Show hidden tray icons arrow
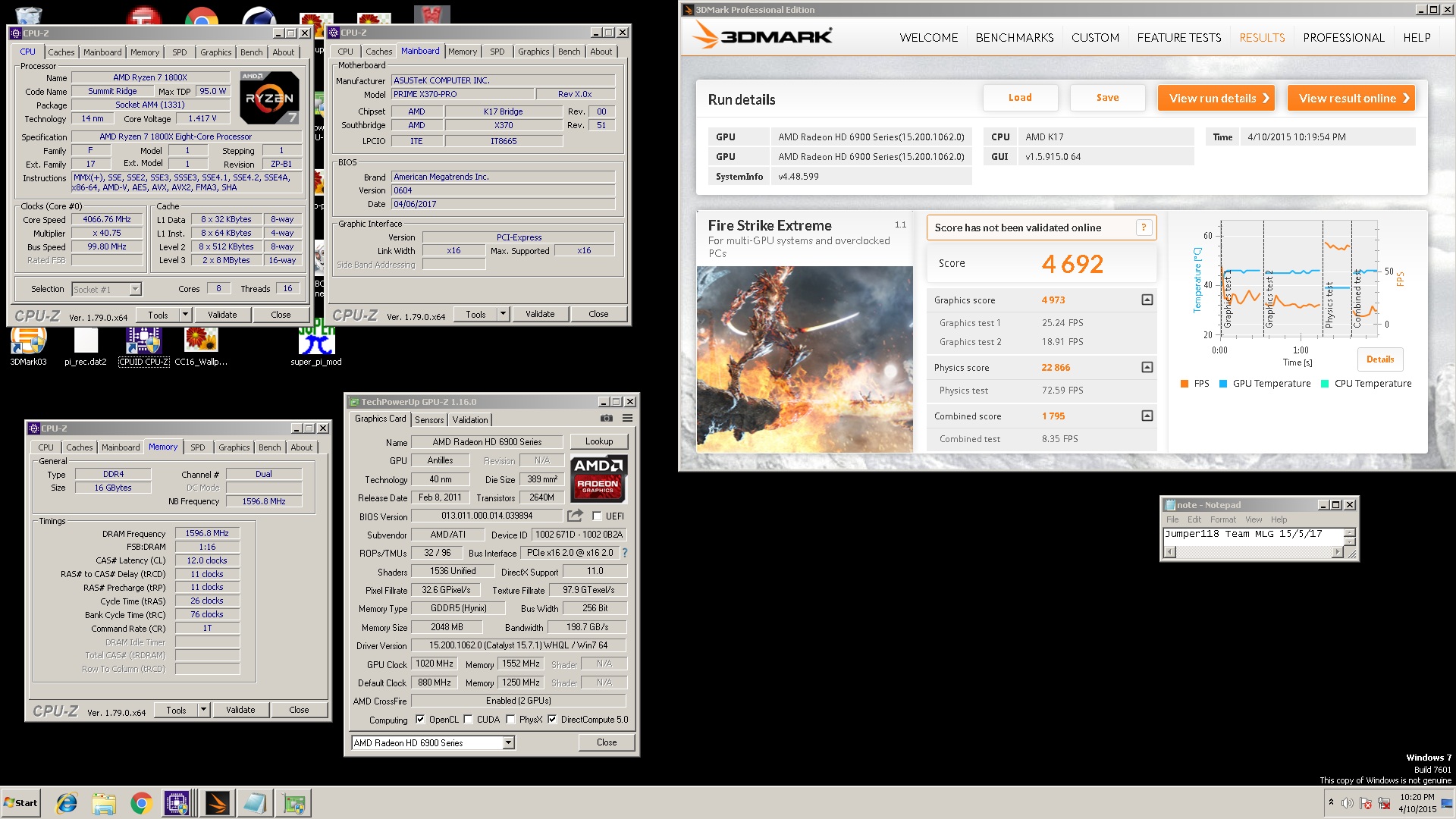Screen dimensions: 1456x819 tap(1331, 802)
